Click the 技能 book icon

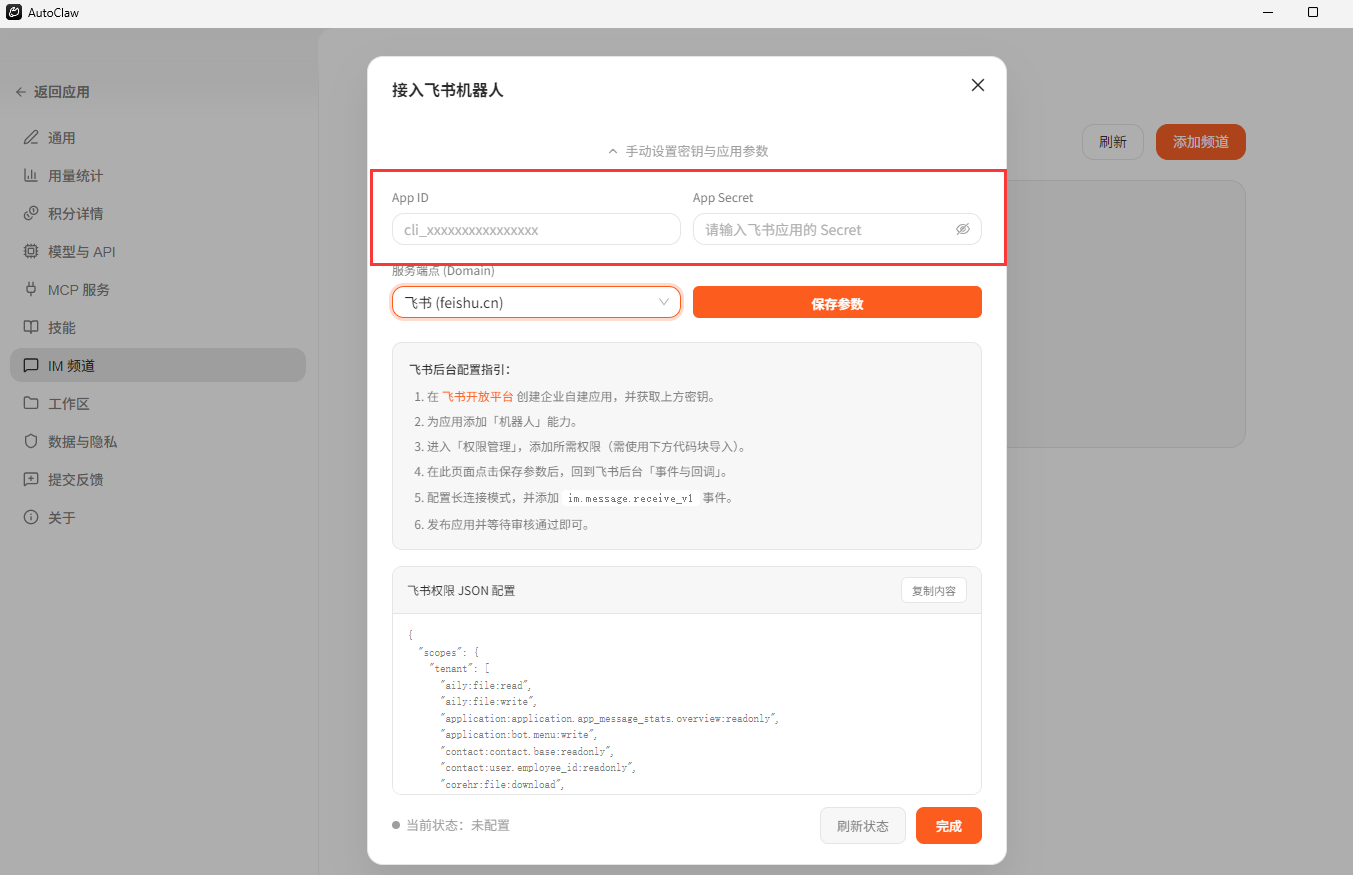coord(31,328)
